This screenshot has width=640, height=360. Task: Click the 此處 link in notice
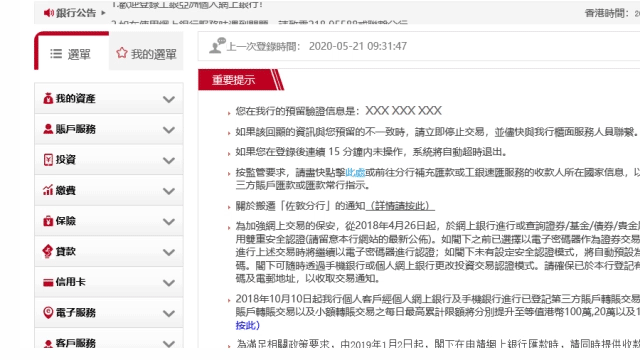355,173
